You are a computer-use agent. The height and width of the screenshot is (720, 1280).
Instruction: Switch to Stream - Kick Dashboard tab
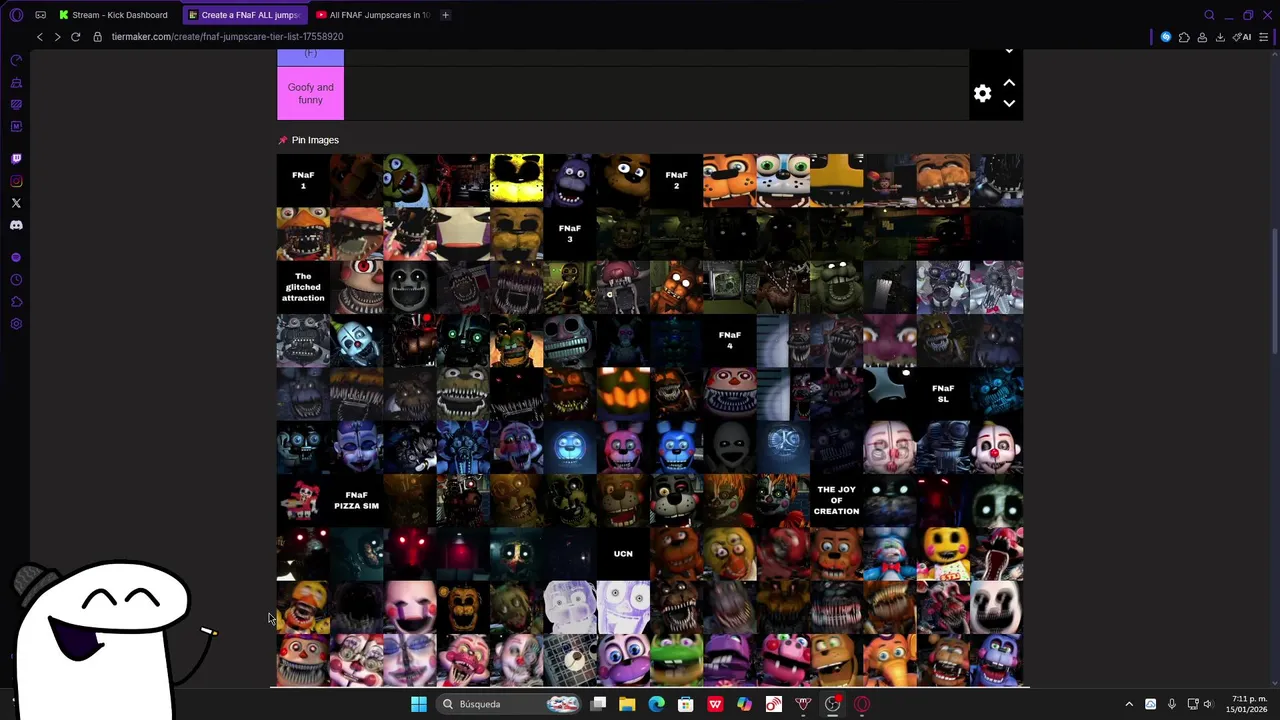click(x=113, y=15)
